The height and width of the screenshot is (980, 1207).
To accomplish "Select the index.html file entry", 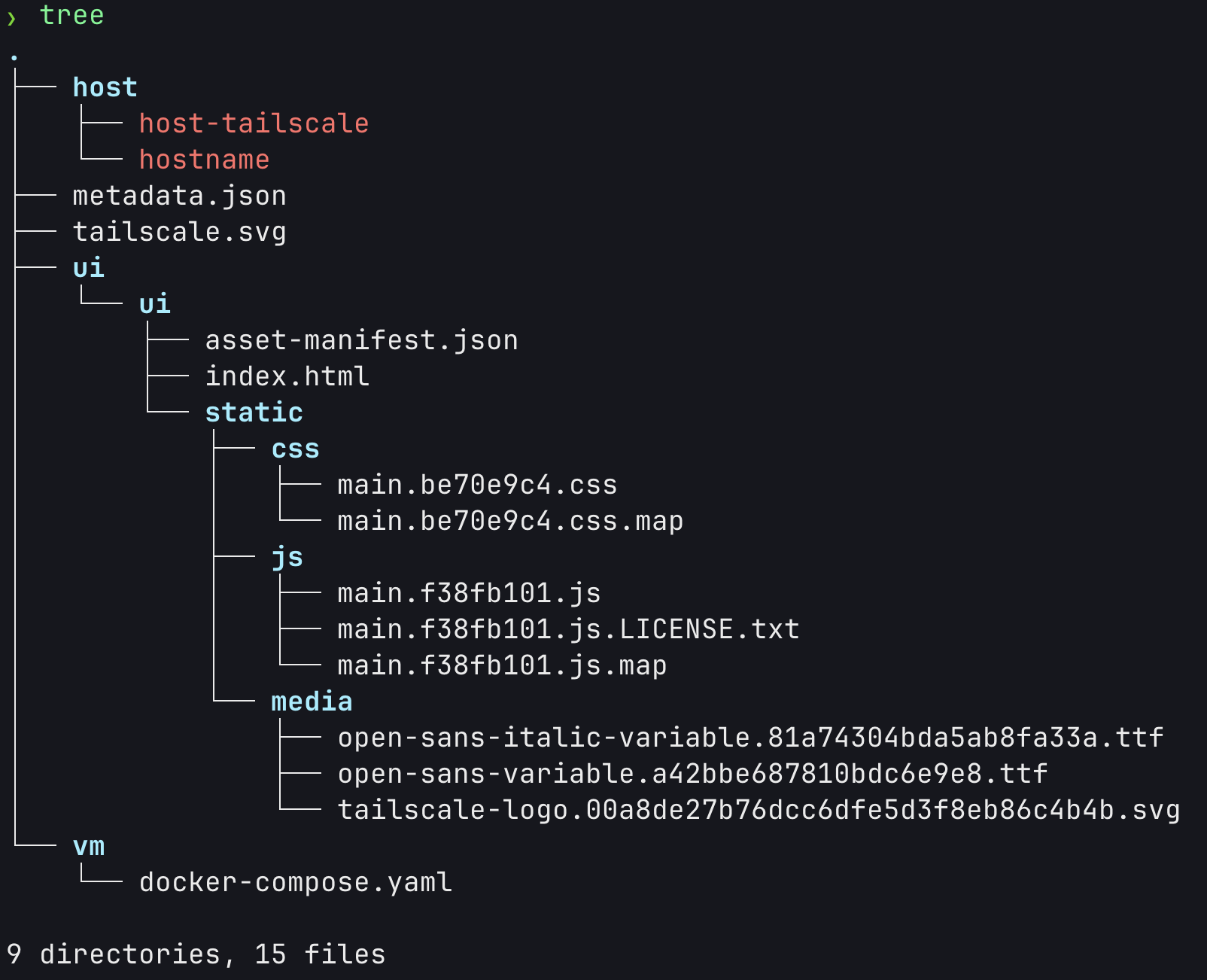I will coord(287,376).
